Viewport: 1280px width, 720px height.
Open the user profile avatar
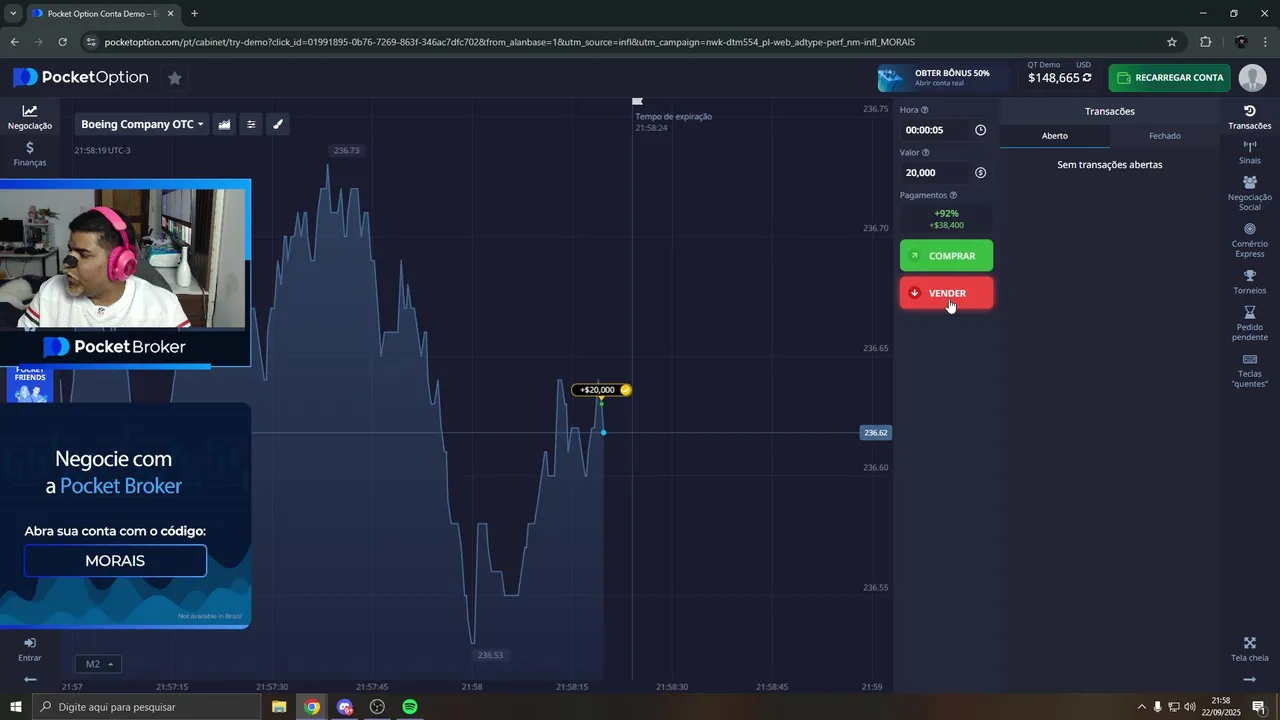click(1252, 78)
